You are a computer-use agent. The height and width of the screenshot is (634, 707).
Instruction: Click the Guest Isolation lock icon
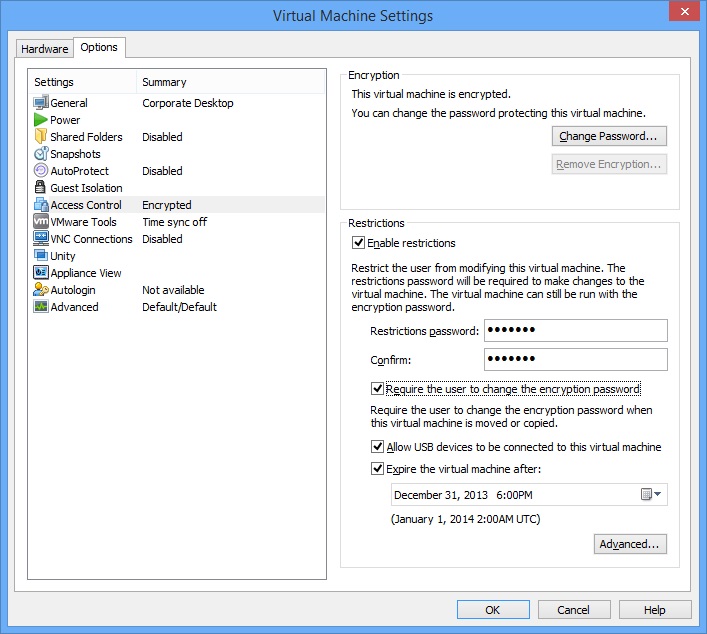(41, 188)
